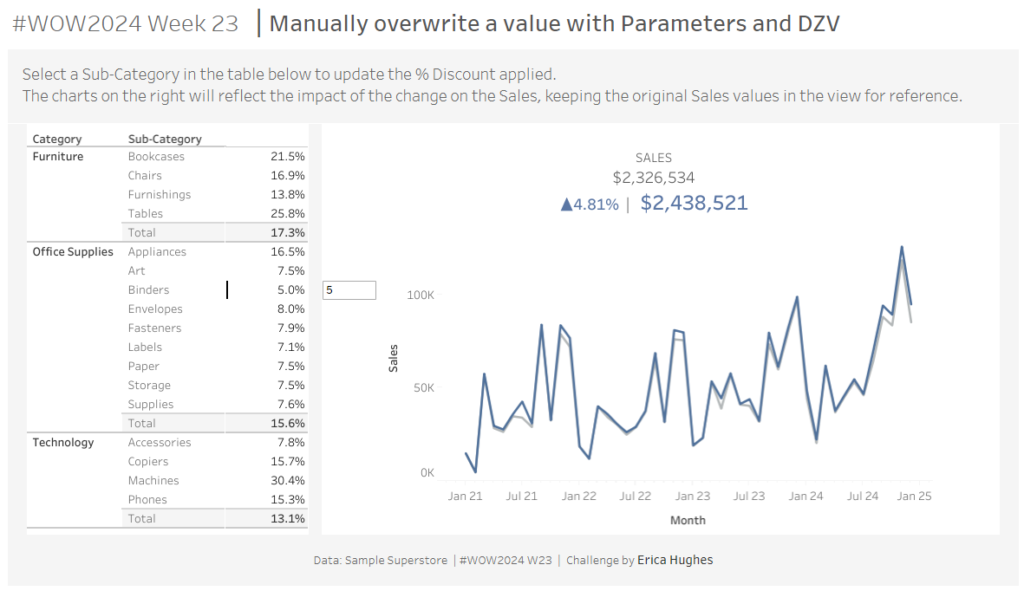Select the Furniture Total 17.3% value
Screen dimensions: 1024x591
288,233
